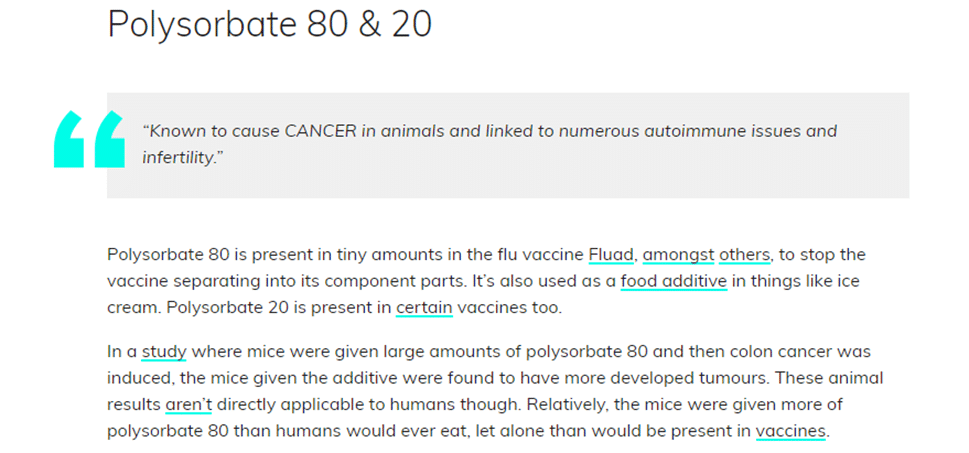969x453 pixels.
Task: Click the gray blockquote box background
Action: pos(508,145)
